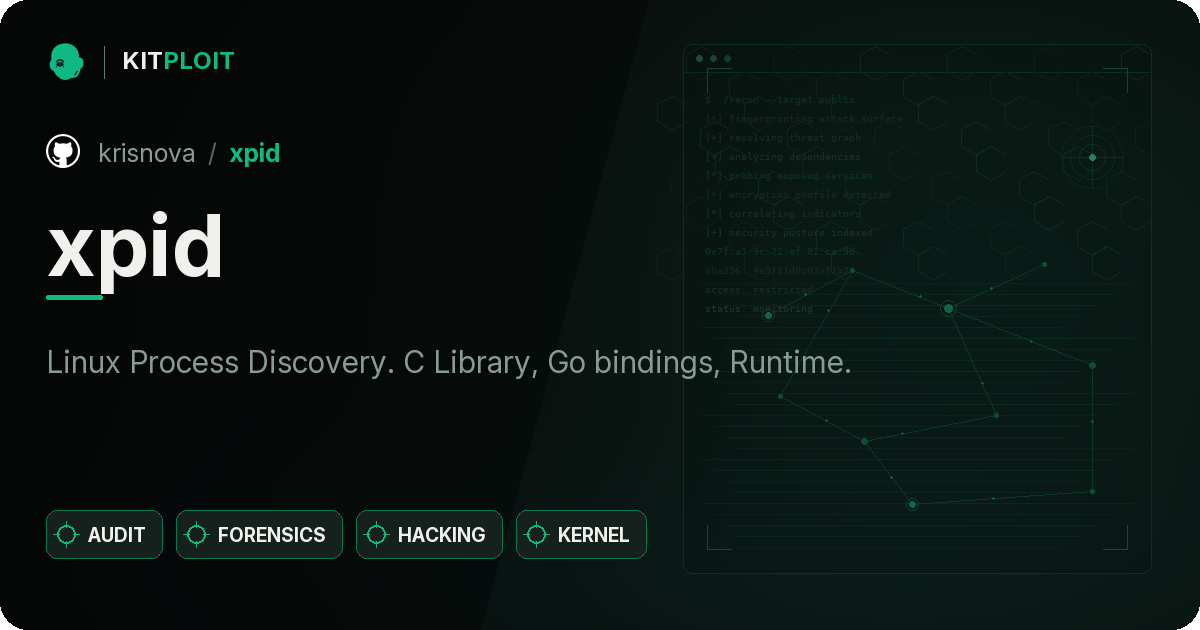This screenshot has height=630, width=1200.
Task: Open the KITPLOIT brand name
Action: click(x=178, y=61)
